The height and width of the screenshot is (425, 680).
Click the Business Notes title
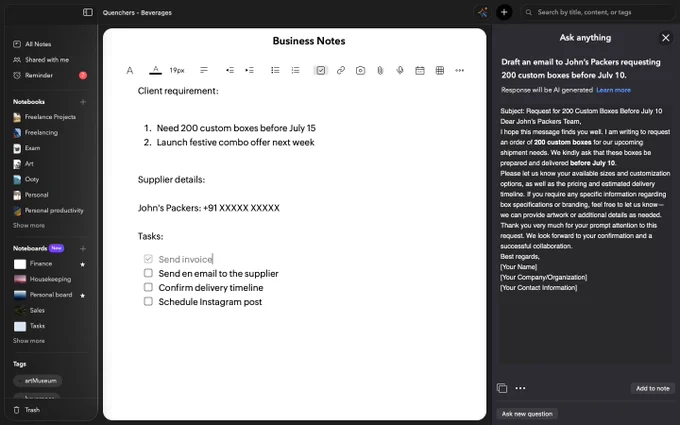309,41
